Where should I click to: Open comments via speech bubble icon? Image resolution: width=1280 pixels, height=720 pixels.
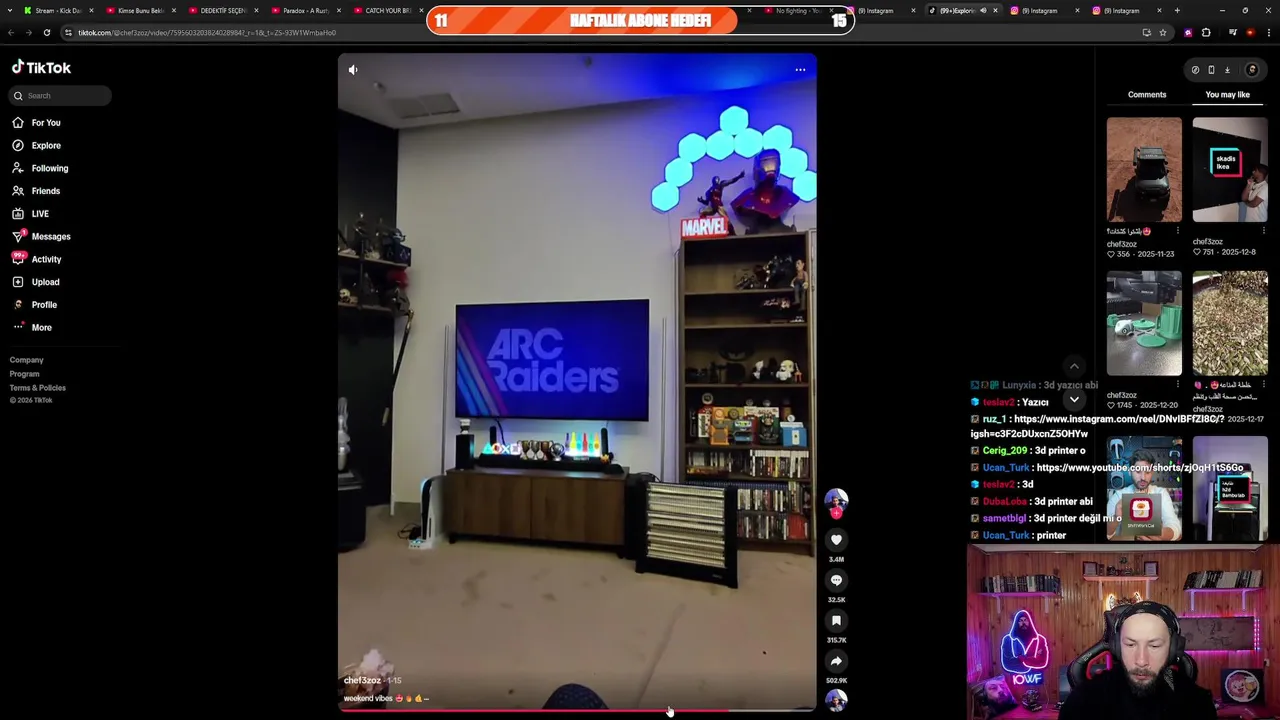[836, 580]
